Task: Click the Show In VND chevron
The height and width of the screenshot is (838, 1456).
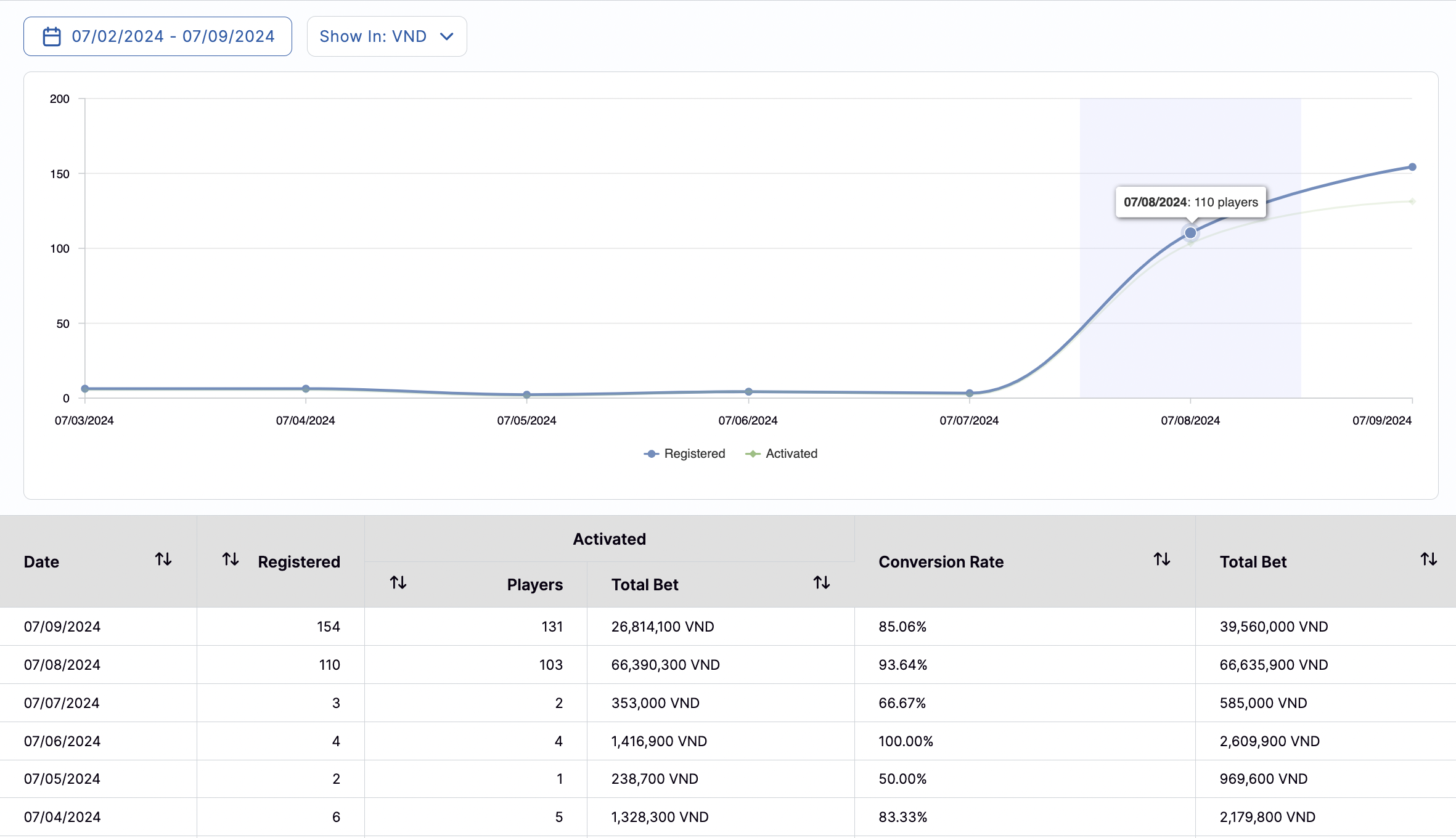Action: [447, 36]
